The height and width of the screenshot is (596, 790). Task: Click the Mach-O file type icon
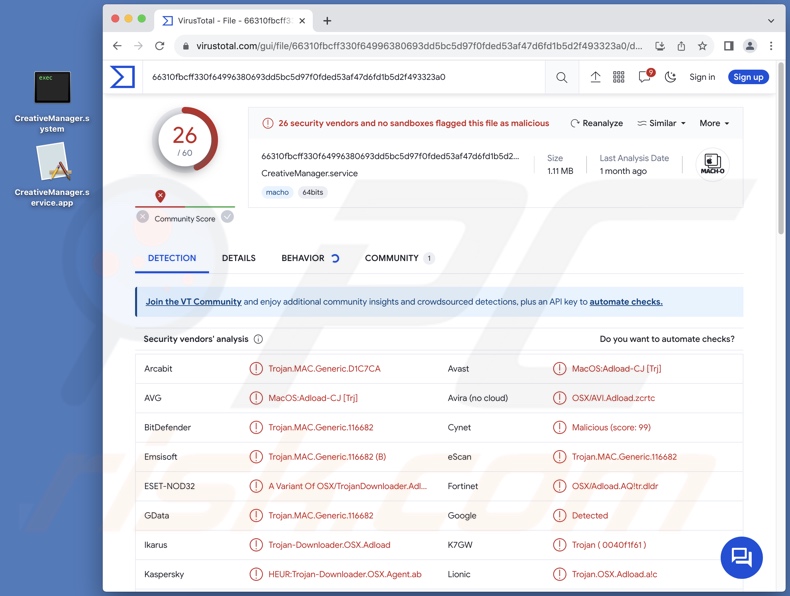(712, 164)
